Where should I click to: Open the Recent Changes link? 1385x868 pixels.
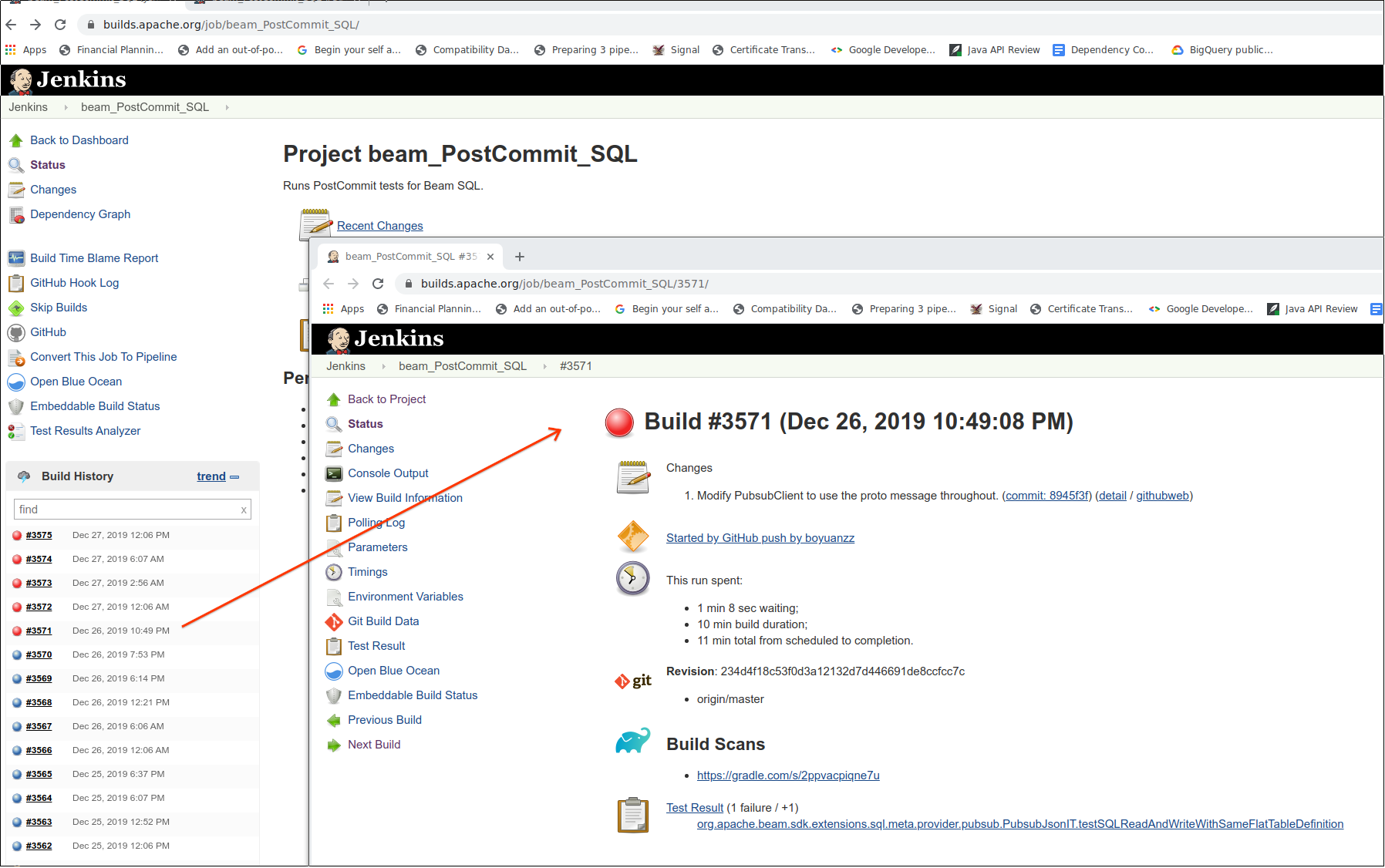(379, 226)
